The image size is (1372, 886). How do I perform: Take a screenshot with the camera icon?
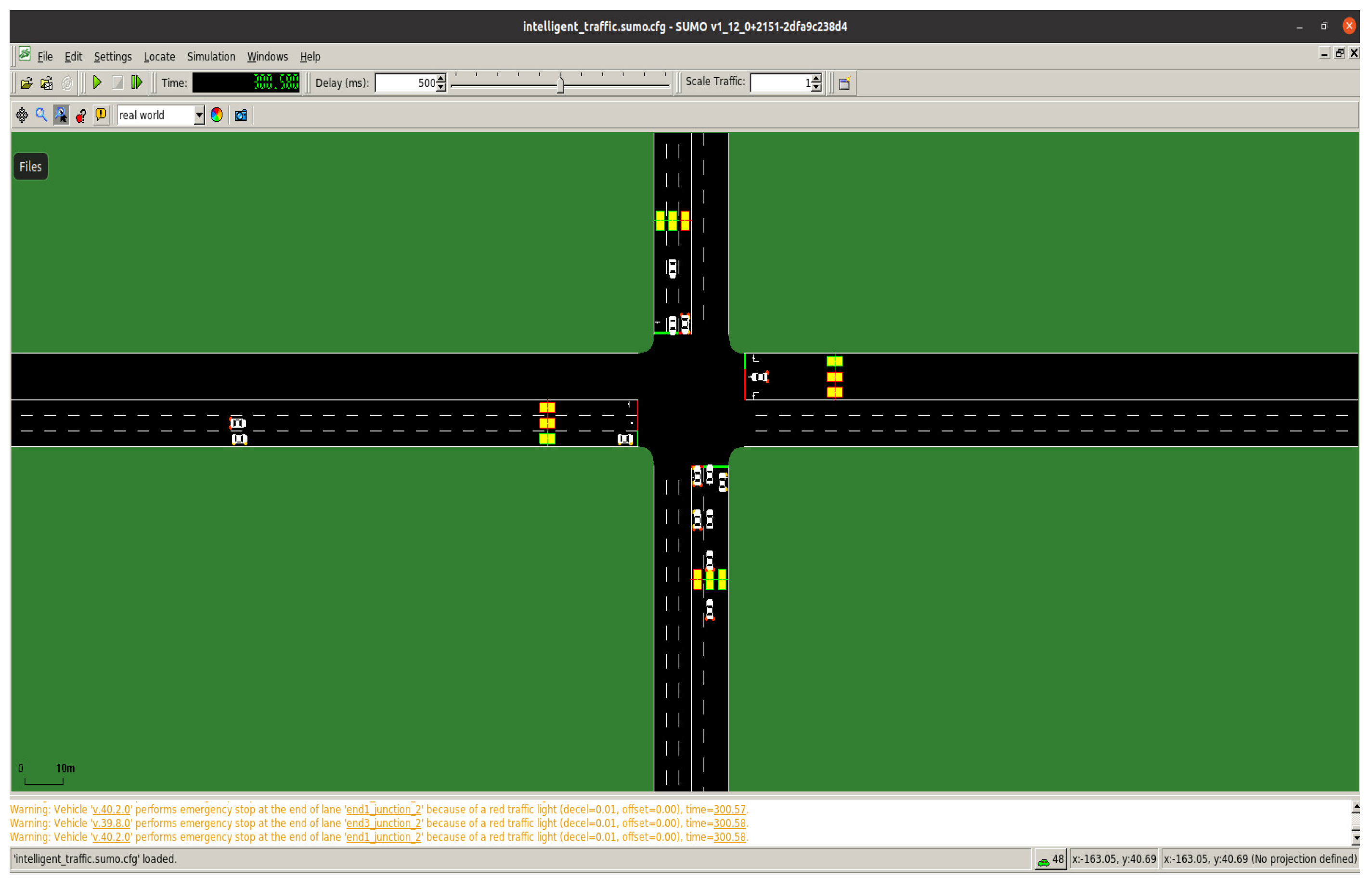coord(241,115)
